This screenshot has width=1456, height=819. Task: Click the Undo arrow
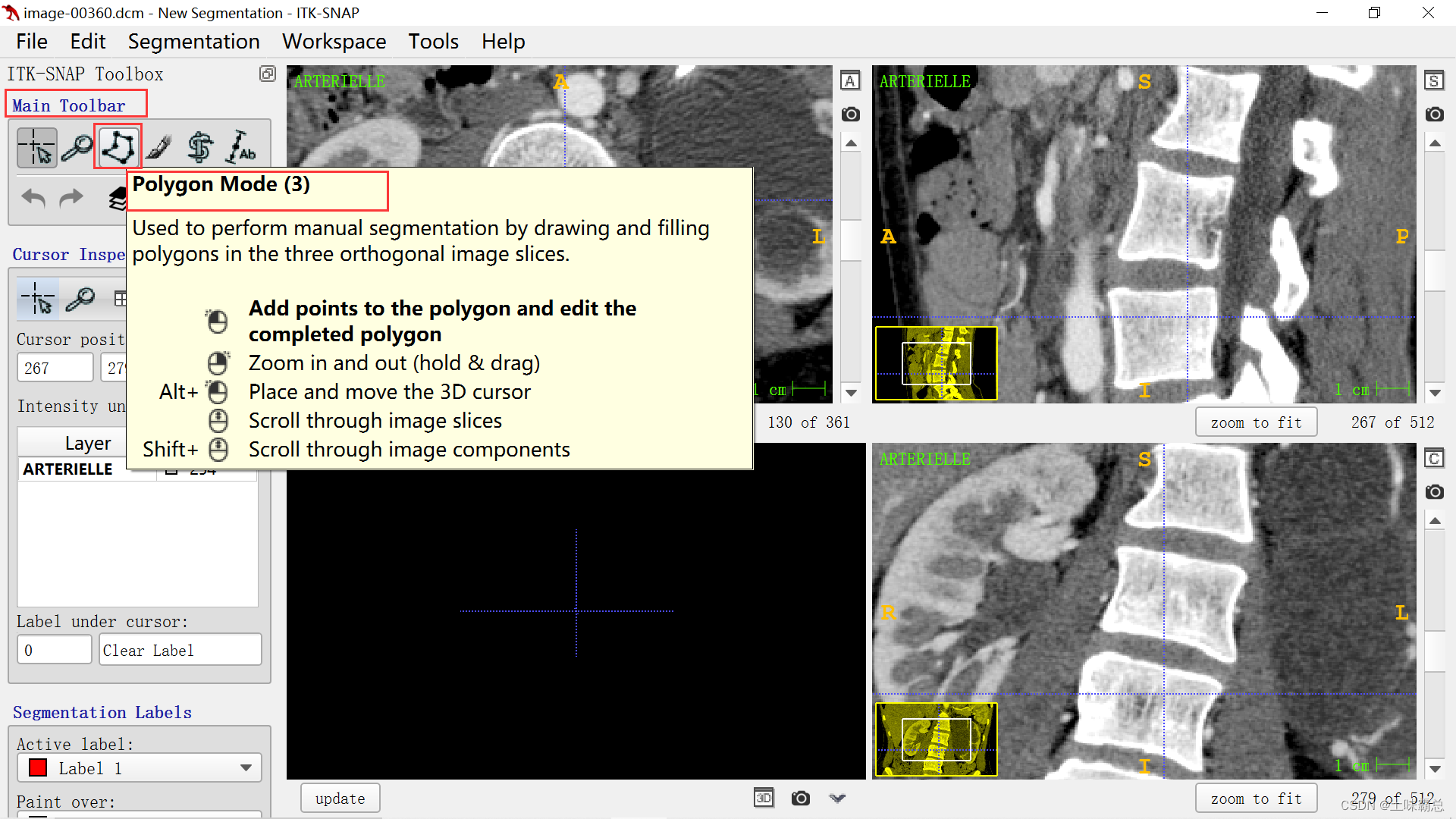pos(33,199)
